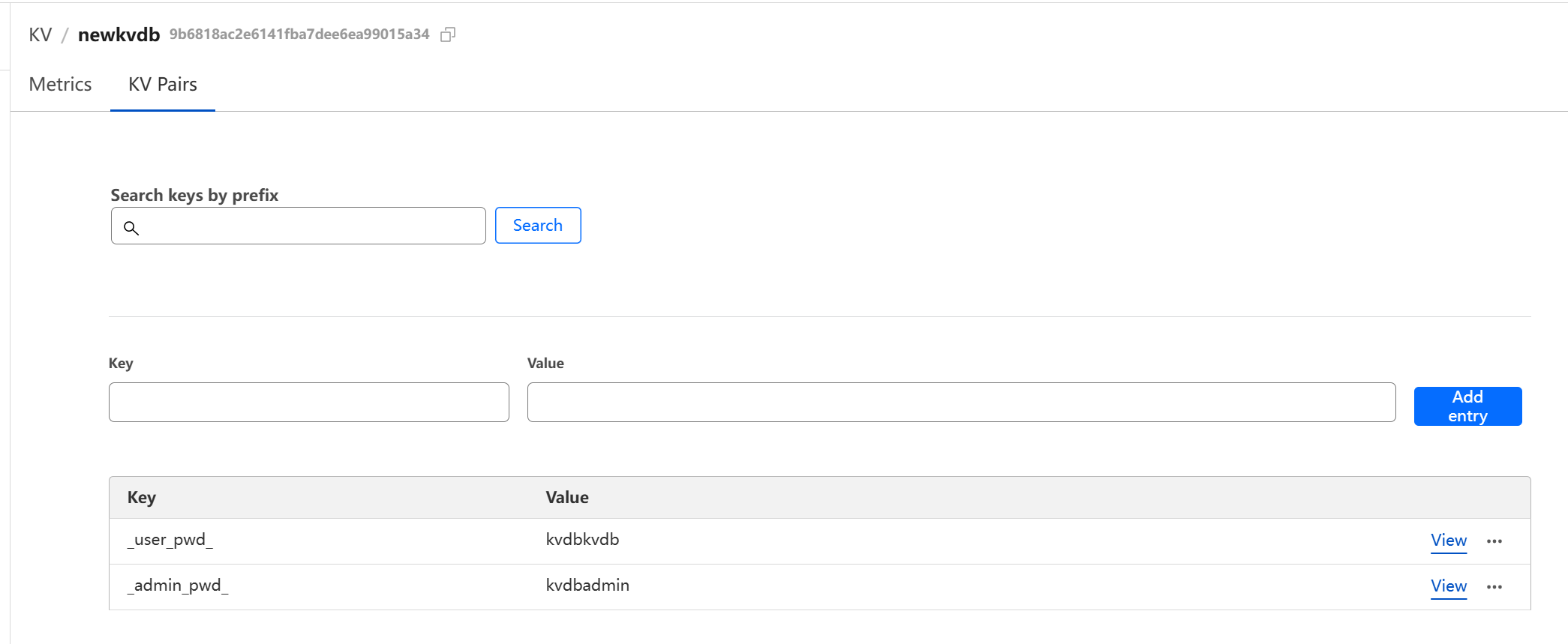This screenshot has height=644, width=1568.
Task: Go back to KV via the breadcrumb
Action: coord(41,35)
